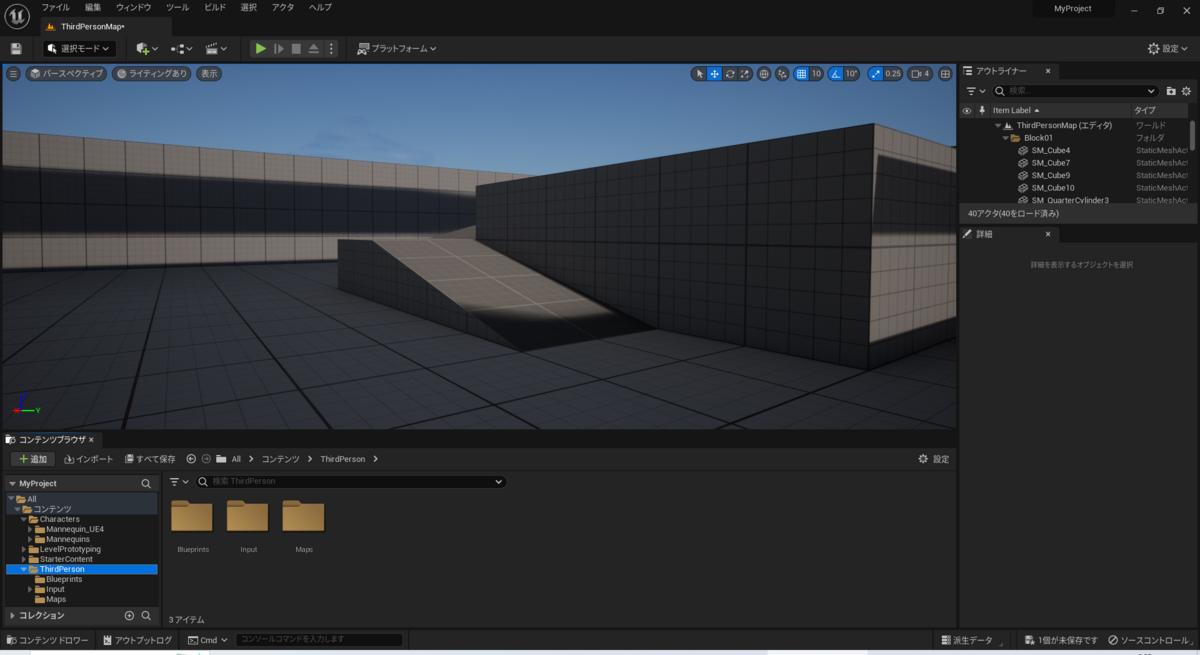Activate the select objects arrow tool
This screenshot has height=655, width=1200.
pyautogui.click(x=700, y=74)
